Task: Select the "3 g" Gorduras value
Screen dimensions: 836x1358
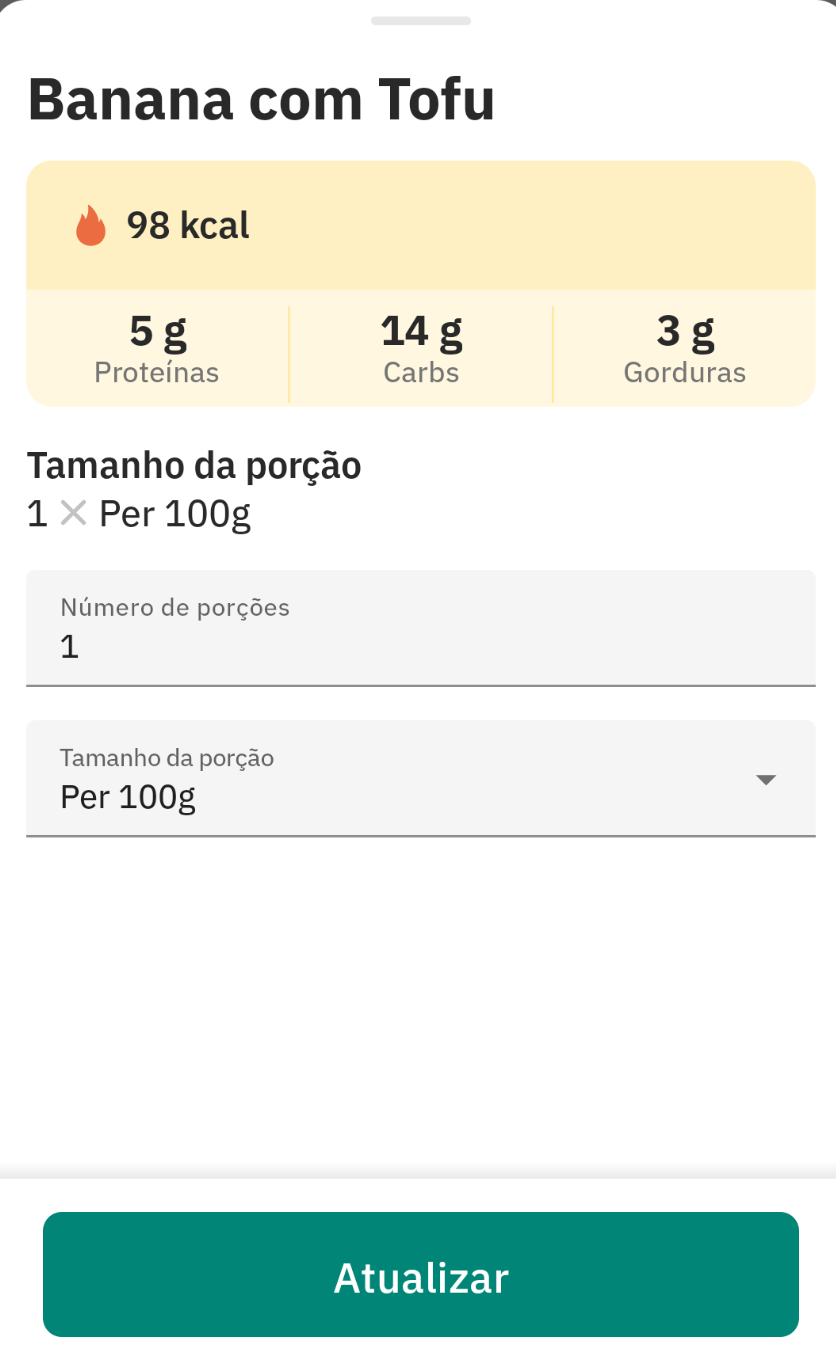Action: pyautogui.click(x=685, y=331)
